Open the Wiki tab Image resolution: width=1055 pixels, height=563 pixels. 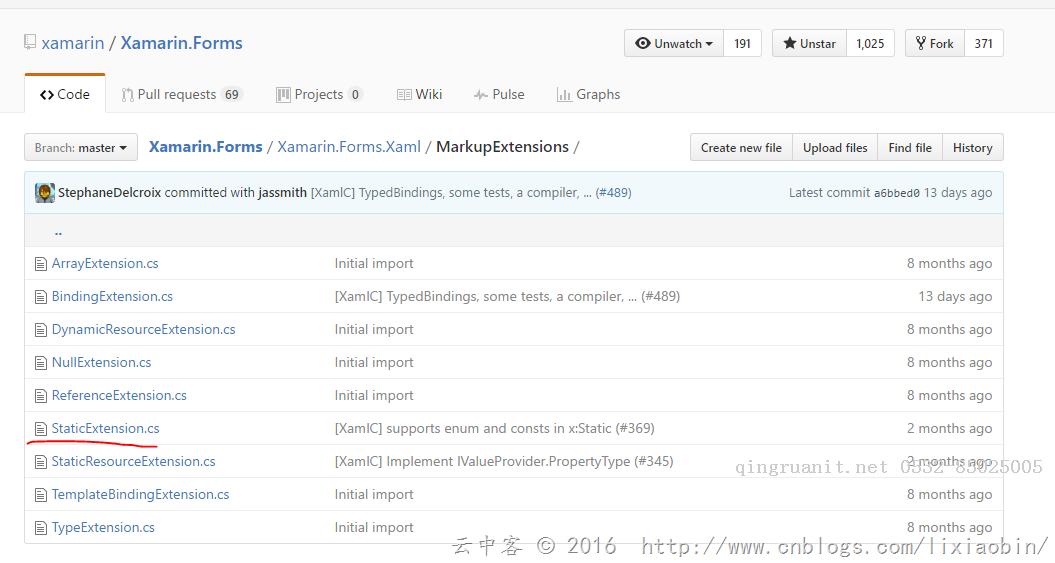419,94
